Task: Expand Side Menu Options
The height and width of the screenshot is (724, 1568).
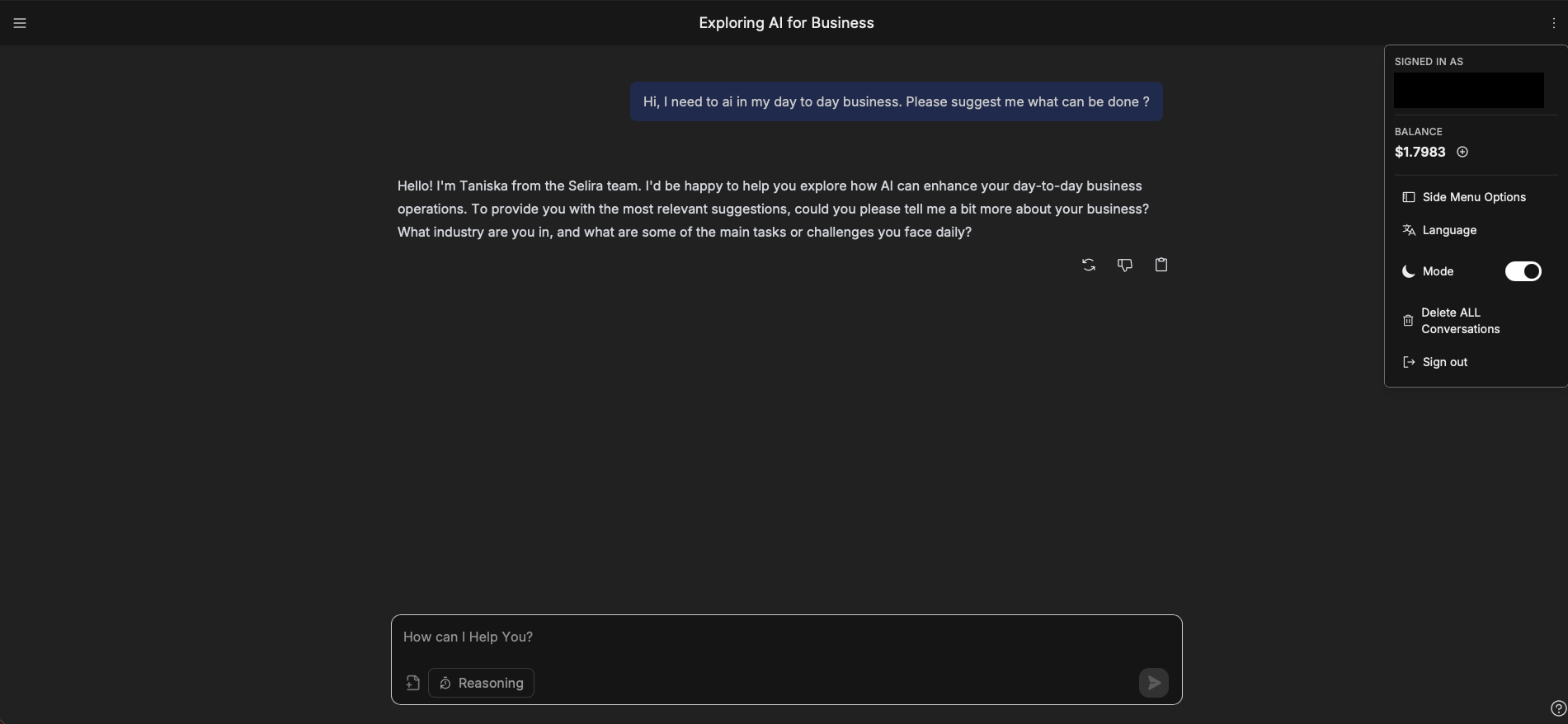Action: click(1473, 197)
